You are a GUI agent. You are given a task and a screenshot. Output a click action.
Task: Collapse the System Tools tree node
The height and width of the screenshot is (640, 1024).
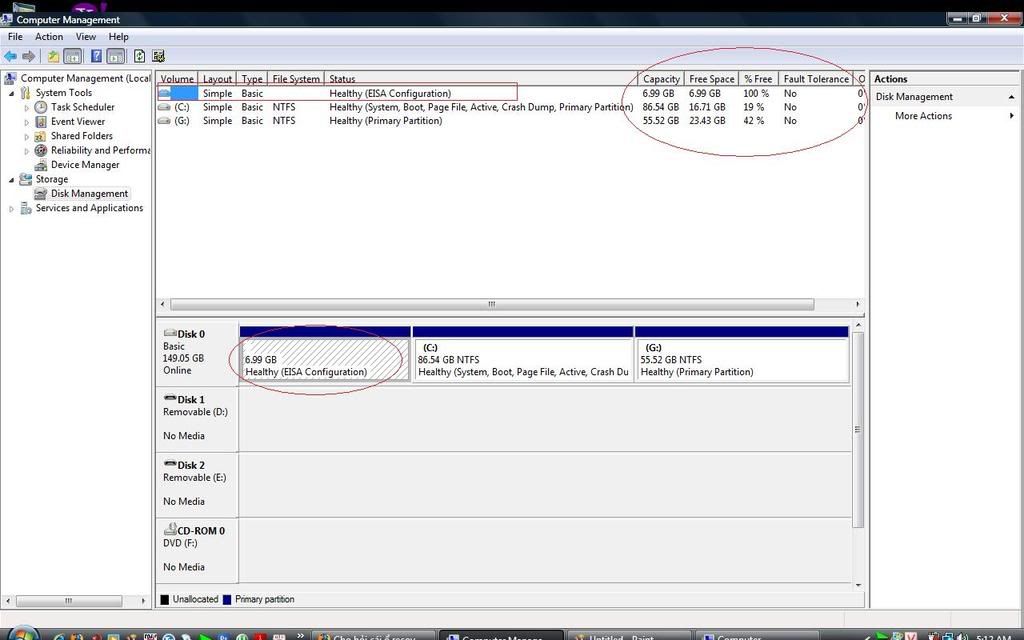coord(12,93)
